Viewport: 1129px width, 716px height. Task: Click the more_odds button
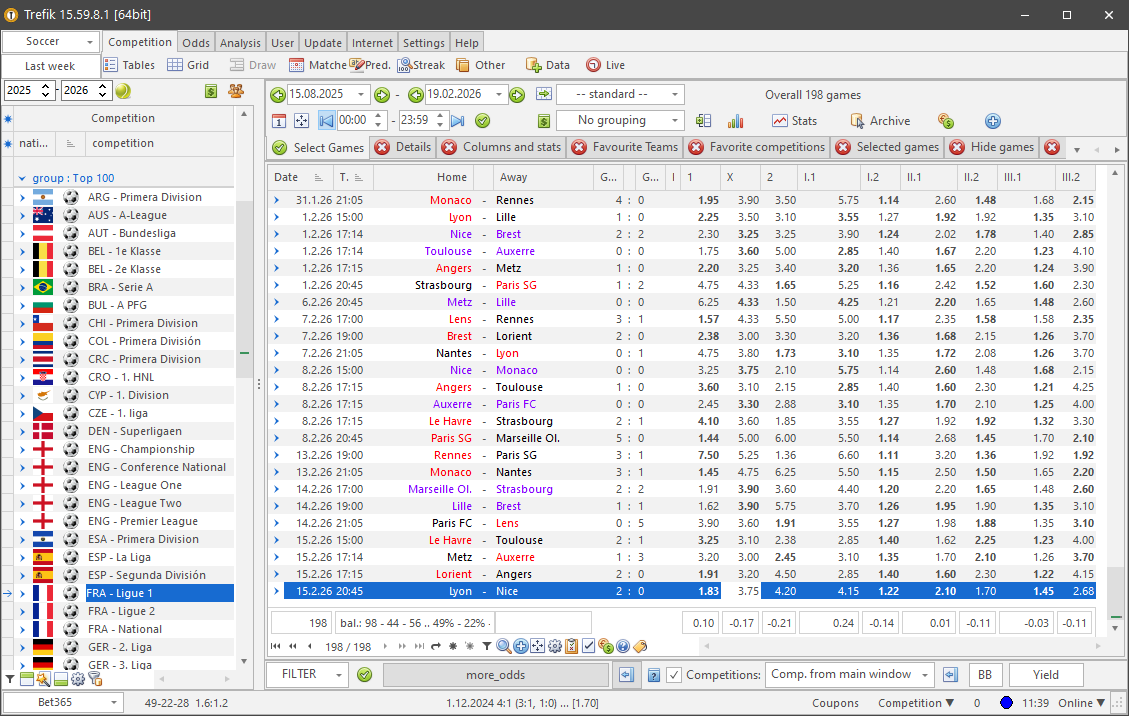click(x=495, y=675)
